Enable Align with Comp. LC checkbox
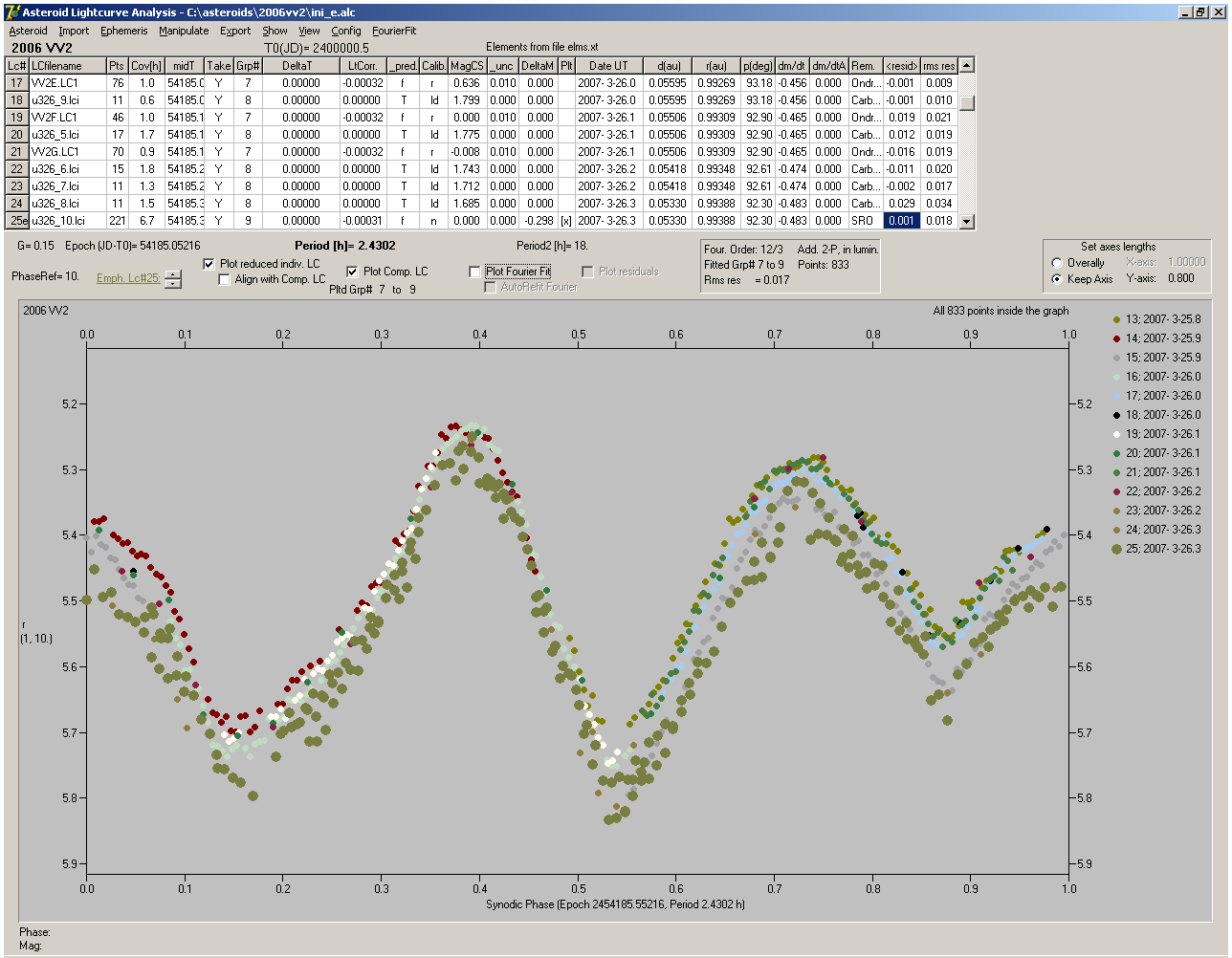The image size is (1232, 958). pos(225,279)
